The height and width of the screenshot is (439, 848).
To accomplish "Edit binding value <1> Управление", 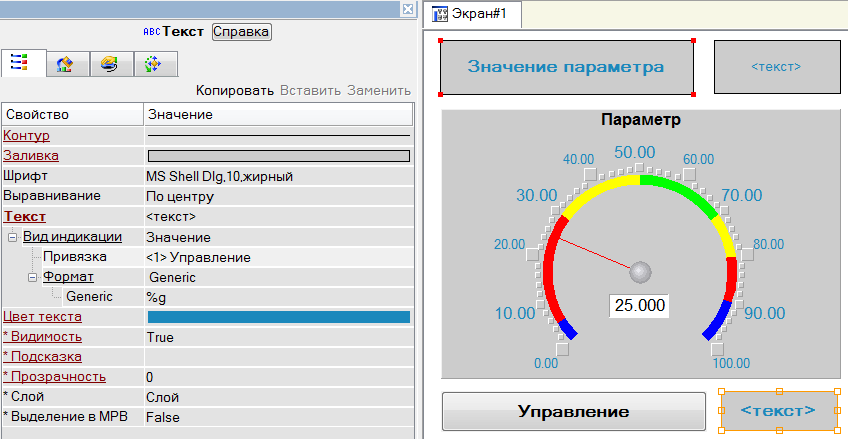I will click(198, 258).
